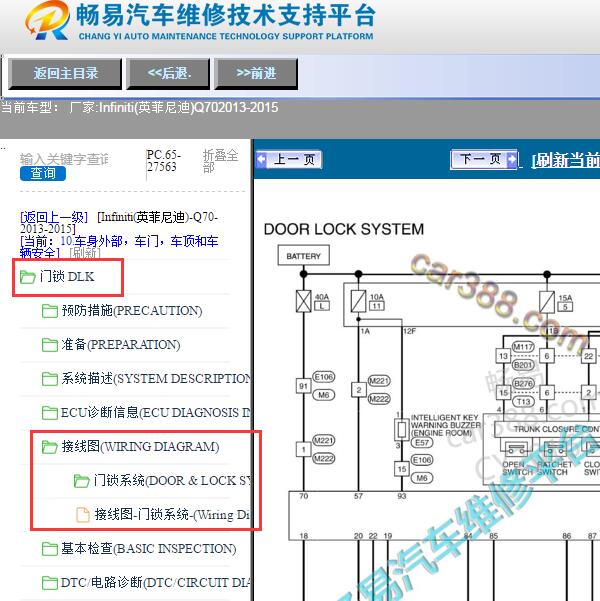Go to next page 下一页
This screenshot has width=600, height=601.
[x=484, y=159]
